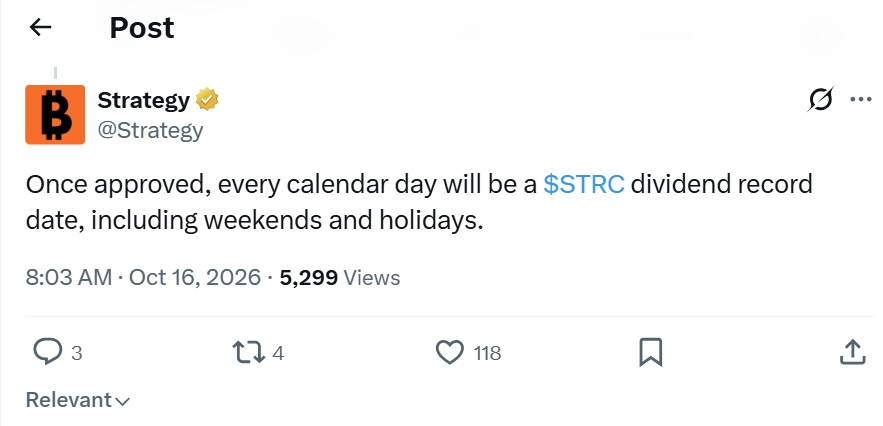Repost using the retweet arrows icon
Image resolution: width=883 pixels, height=426 pixels.
click(x=248, y=352)
